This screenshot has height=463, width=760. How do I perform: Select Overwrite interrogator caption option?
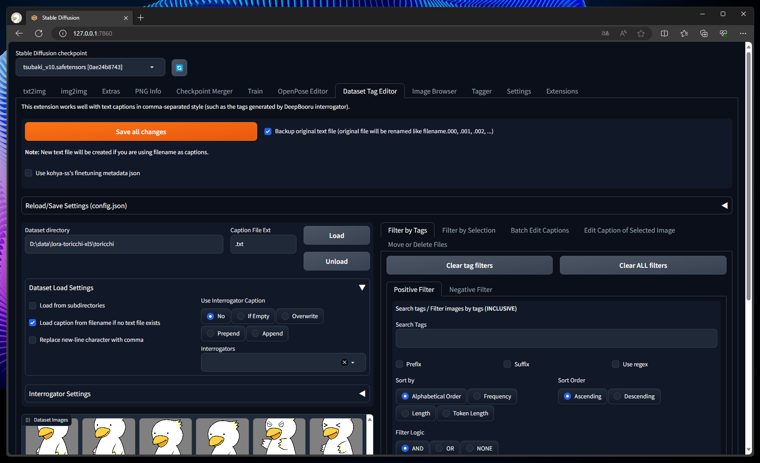(x=300, y=316)
